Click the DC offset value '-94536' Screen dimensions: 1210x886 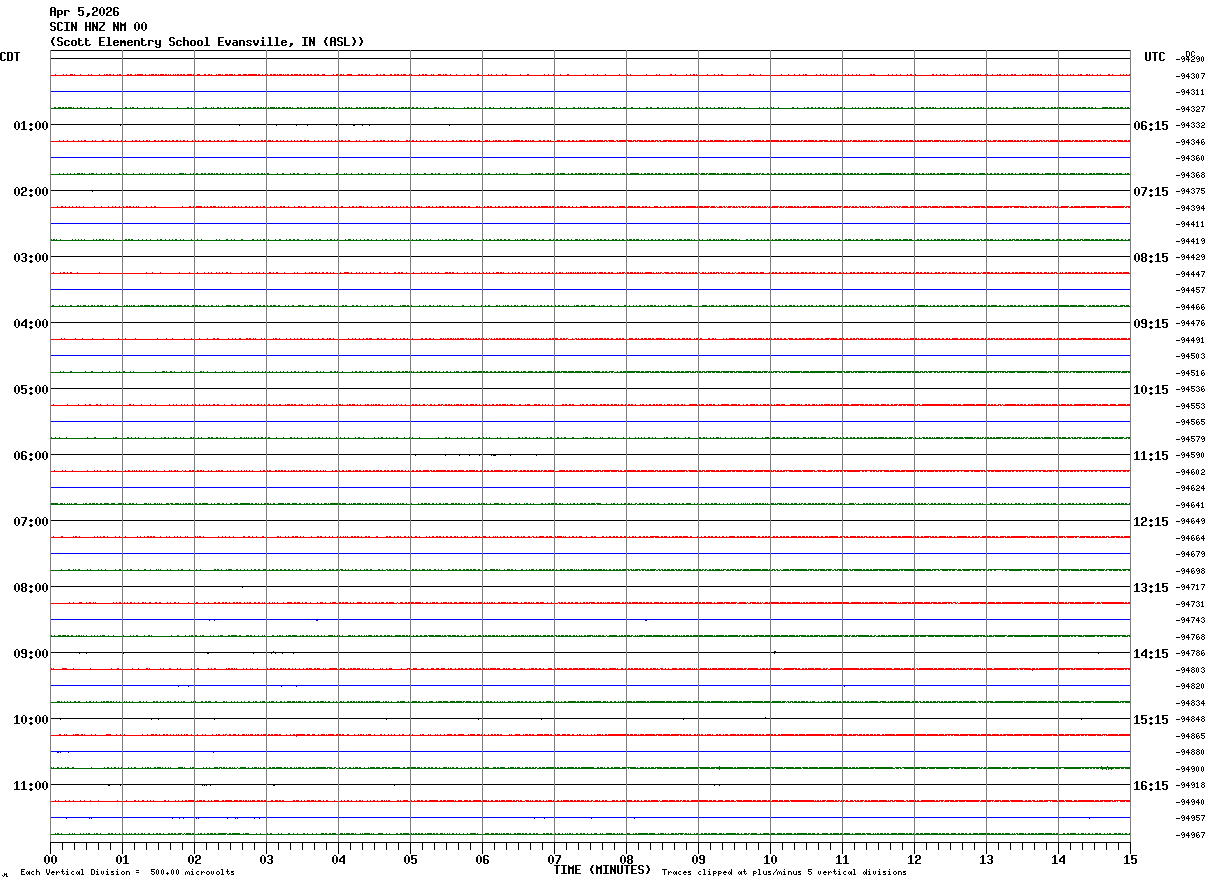[x=1190, y=390]
